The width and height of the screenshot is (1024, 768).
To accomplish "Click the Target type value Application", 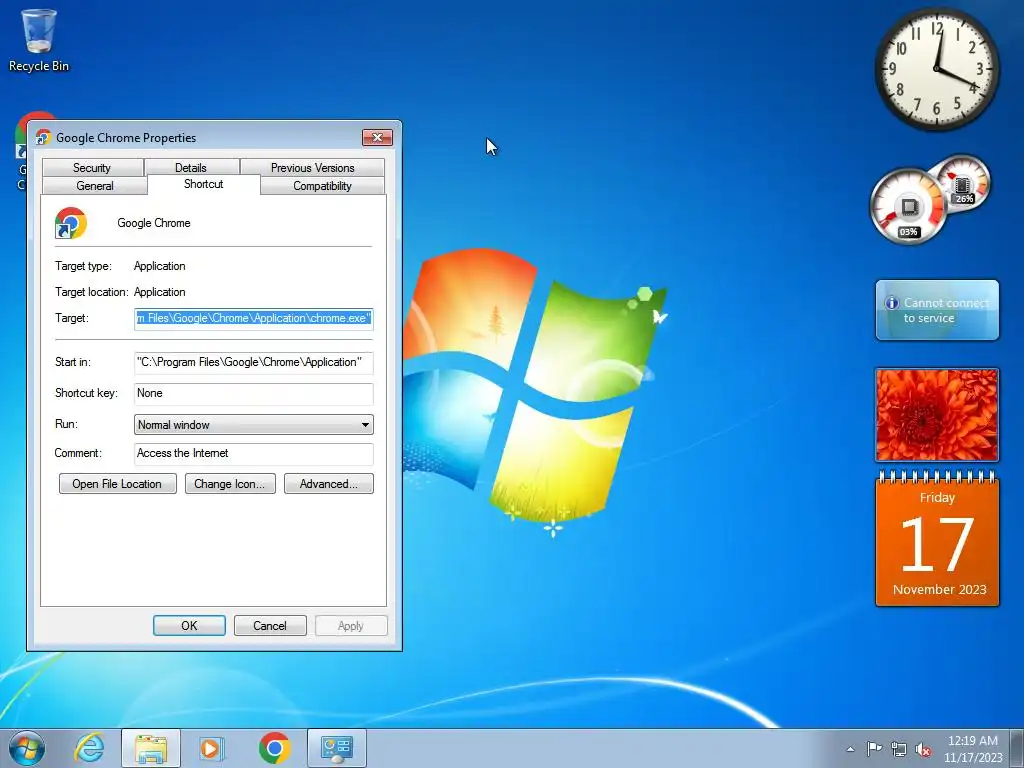I will (159, 266).
